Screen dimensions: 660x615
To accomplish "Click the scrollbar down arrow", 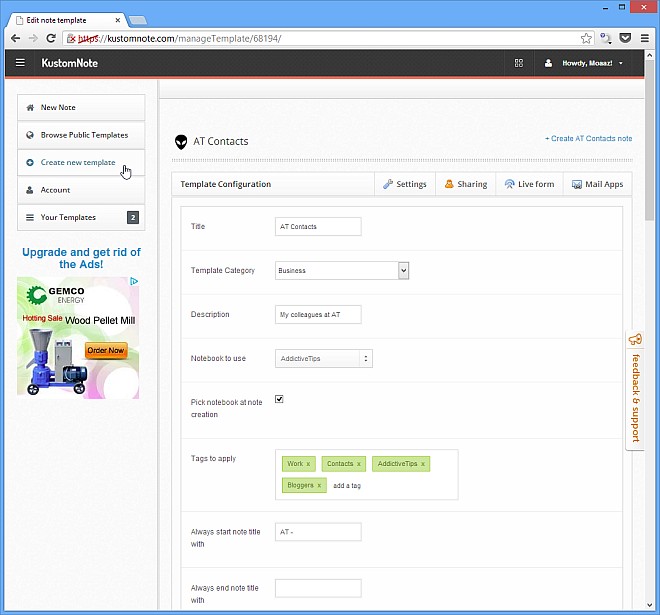I will click(650, 605).
